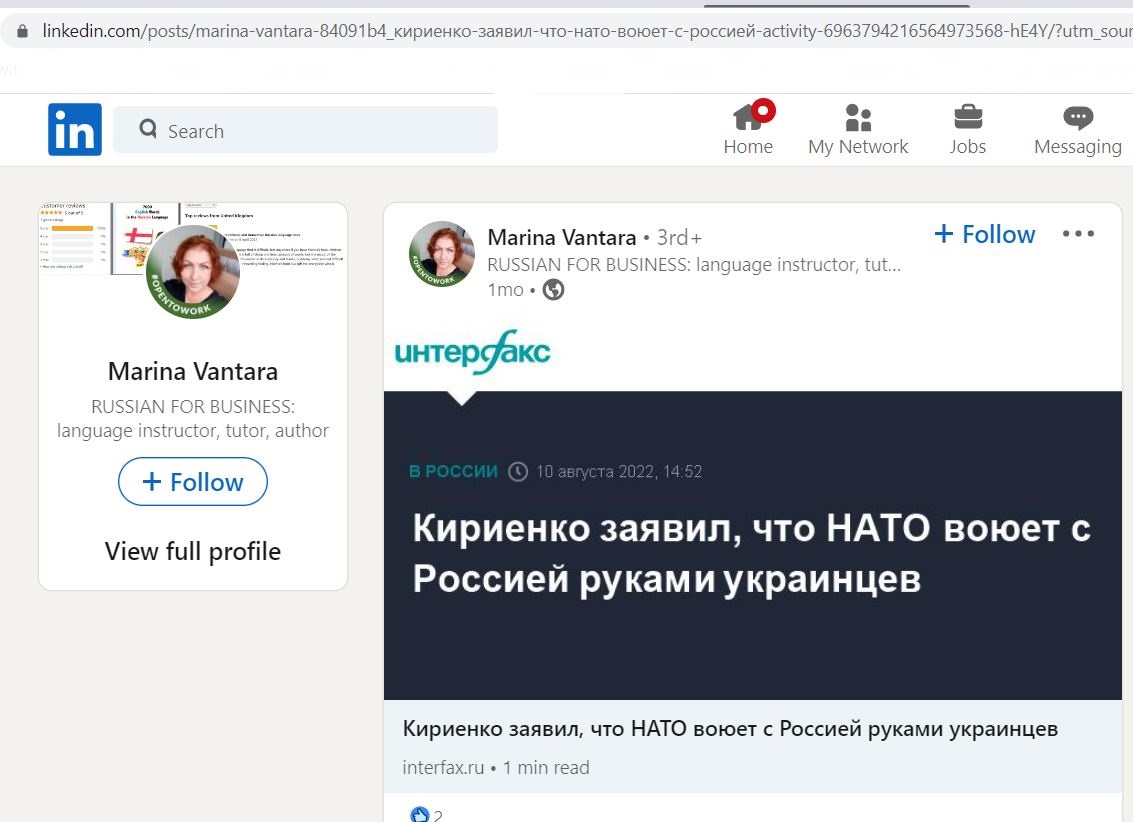The height and width of the screenshot is (822, 1133).
Task: Click Marina Vantara name in post header
Action: coord(561,237)
